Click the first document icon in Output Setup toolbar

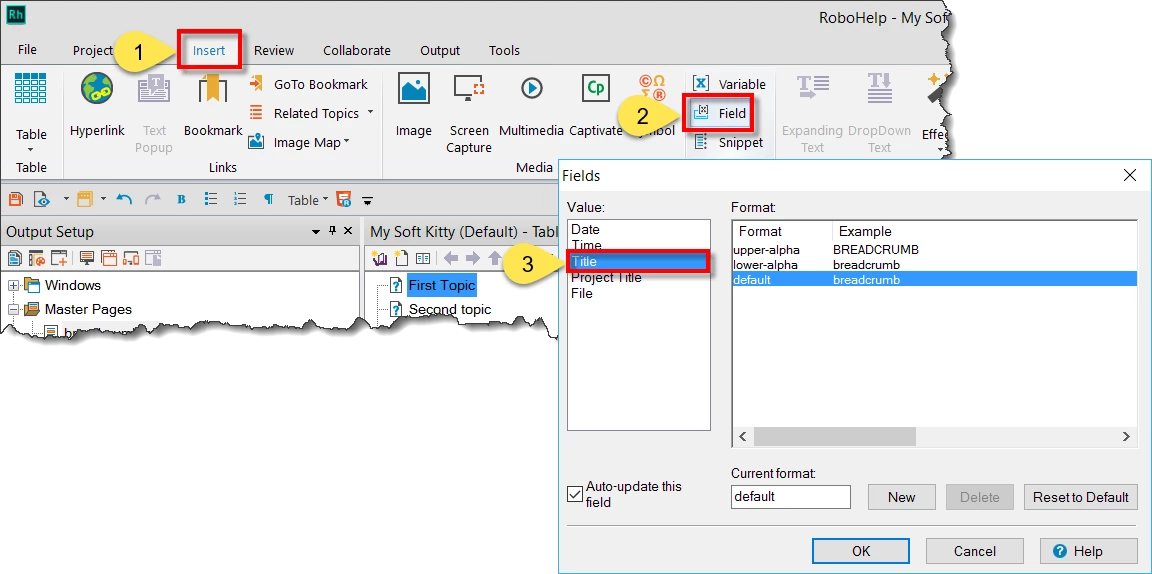coord(15,258)
